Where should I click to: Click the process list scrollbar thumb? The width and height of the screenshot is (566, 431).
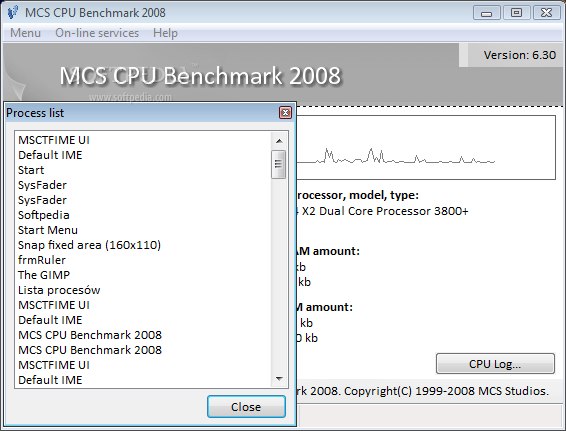point(278,164)
